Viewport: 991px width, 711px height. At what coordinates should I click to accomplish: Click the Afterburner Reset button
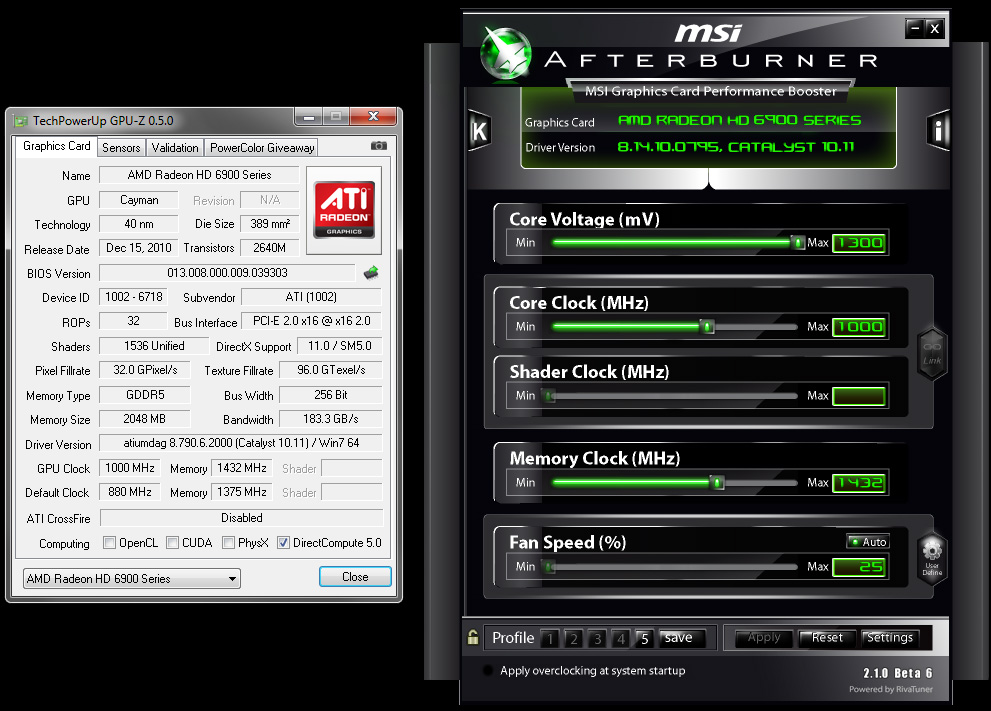click(x=827, y=638)
